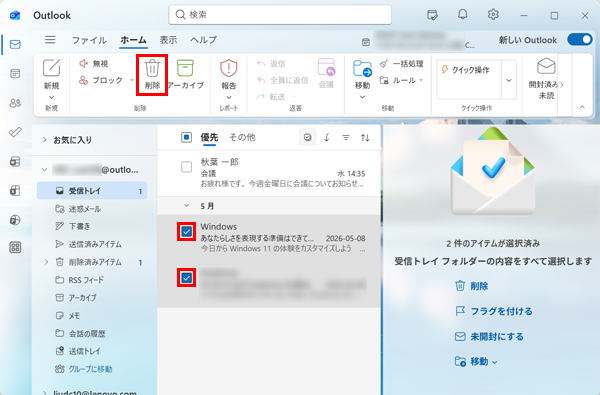
Task: Open the Calendar module in left rail
Action: pos(15,73)
